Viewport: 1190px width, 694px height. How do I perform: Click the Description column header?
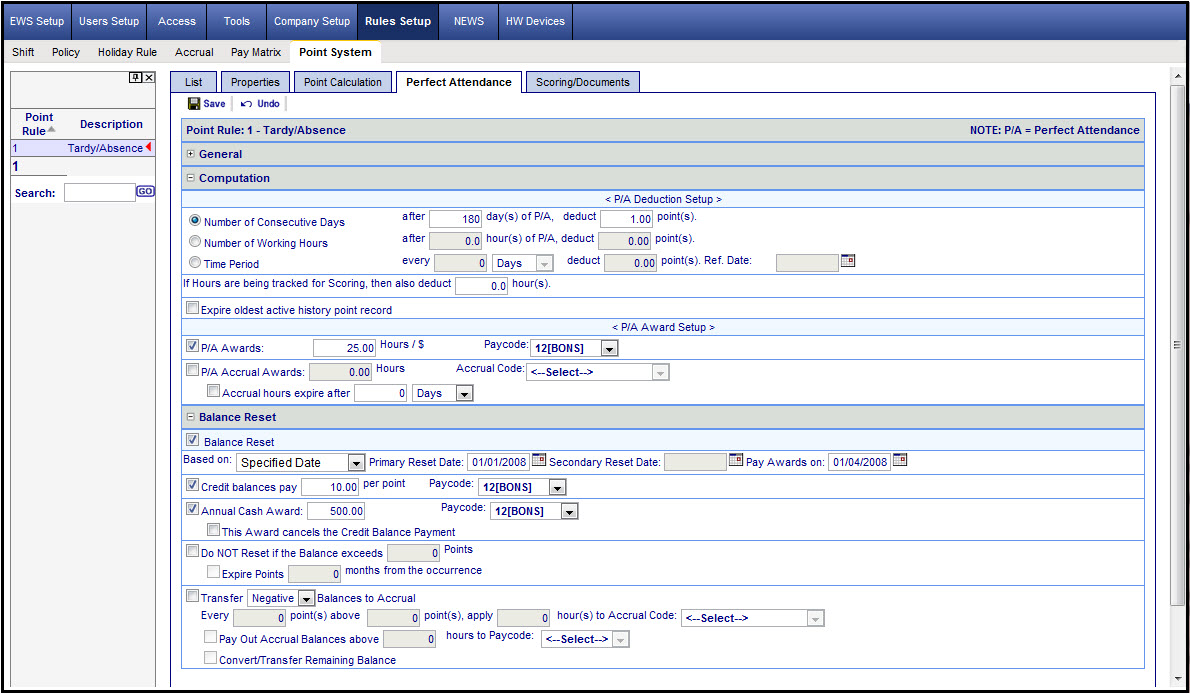112,124
